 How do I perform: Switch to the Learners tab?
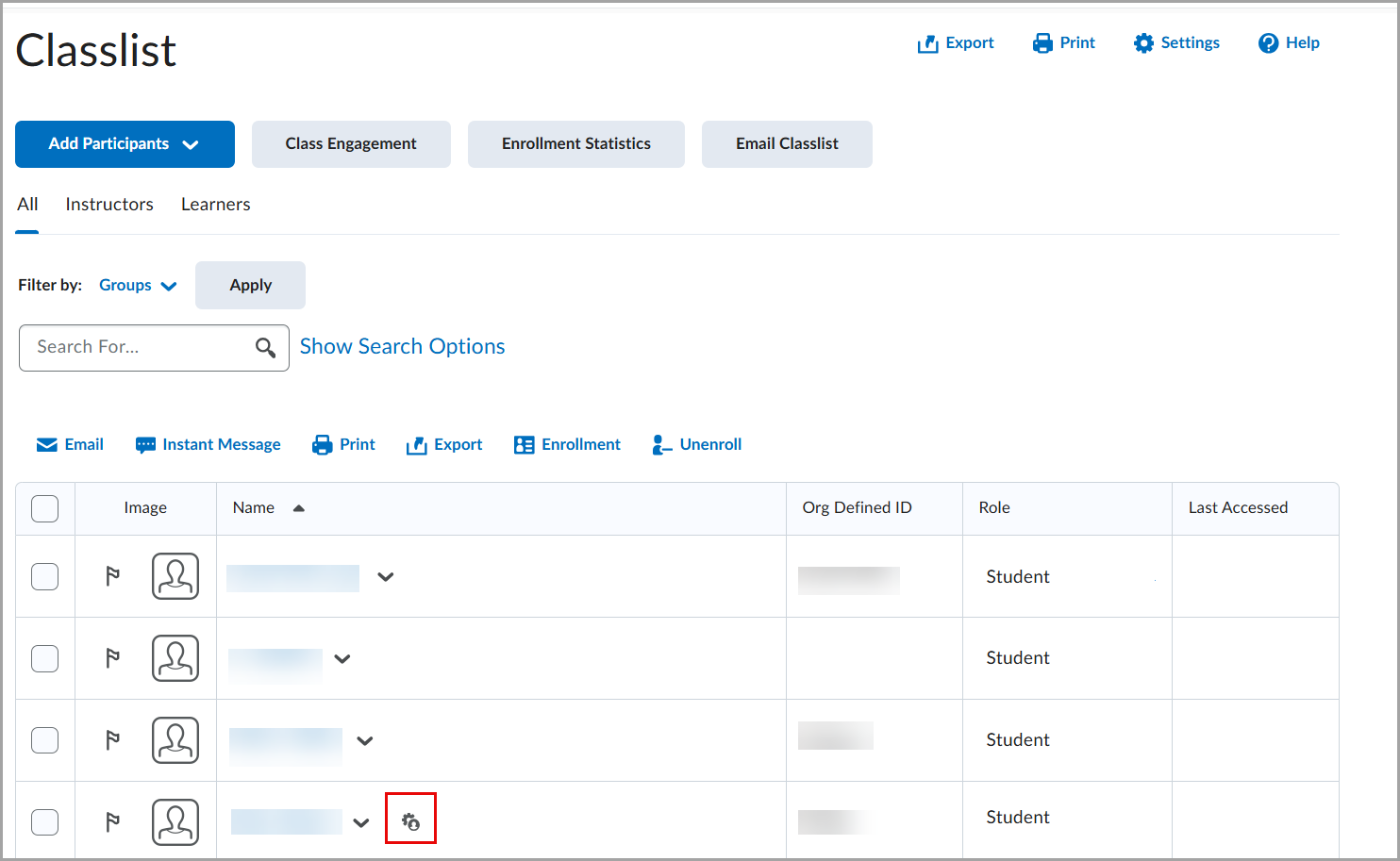[215, 204]
